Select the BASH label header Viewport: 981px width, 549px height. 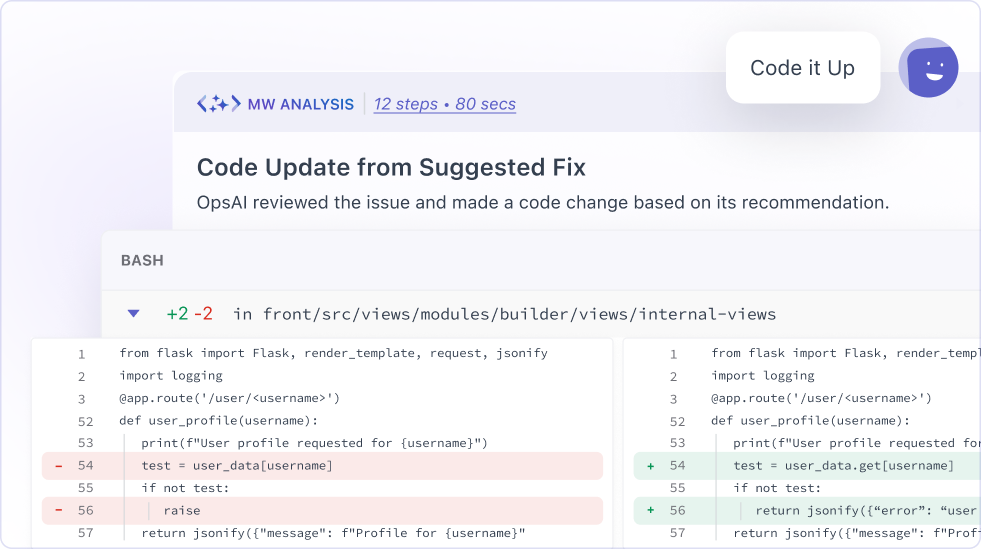(x=142, y=260)
